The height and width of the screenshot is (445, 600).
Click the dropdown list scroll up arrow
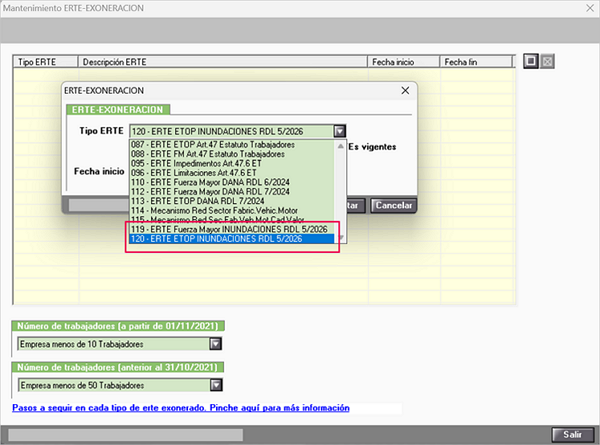(x=340, y=146)
